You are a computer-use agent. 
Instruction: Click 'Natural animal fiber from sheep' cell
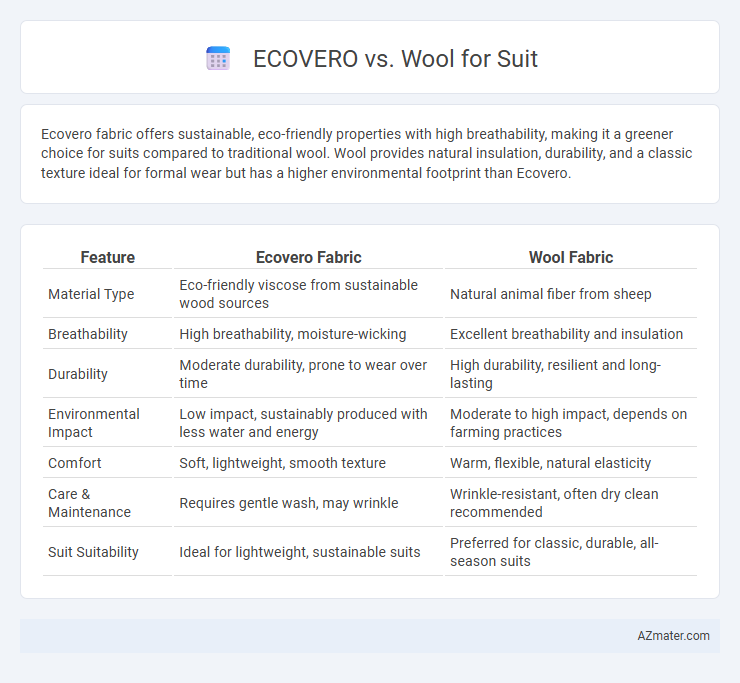571,294
